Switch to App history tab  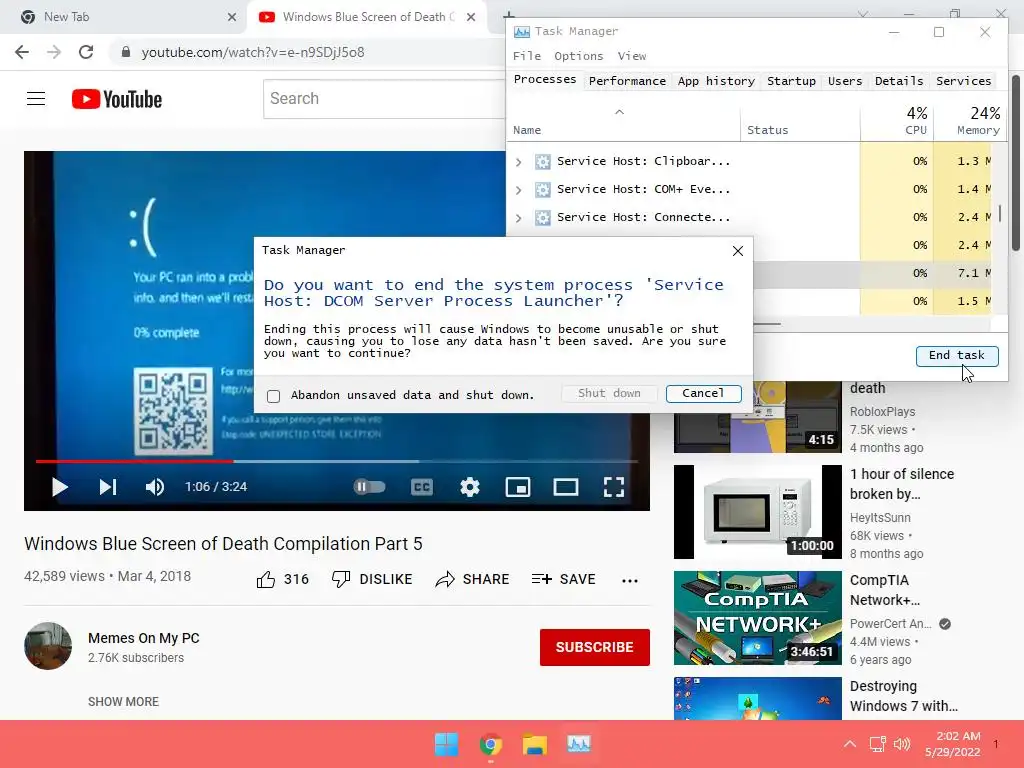[716, 81]
